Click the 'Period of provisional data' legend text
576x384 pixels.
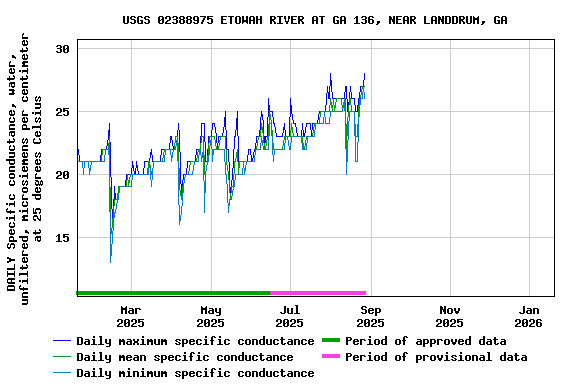(x=436, y=357)
